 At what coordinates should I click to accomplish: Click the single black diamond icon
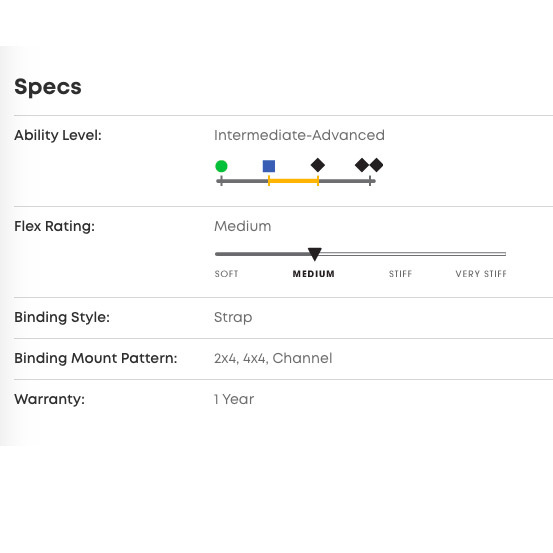click(318, 165)
